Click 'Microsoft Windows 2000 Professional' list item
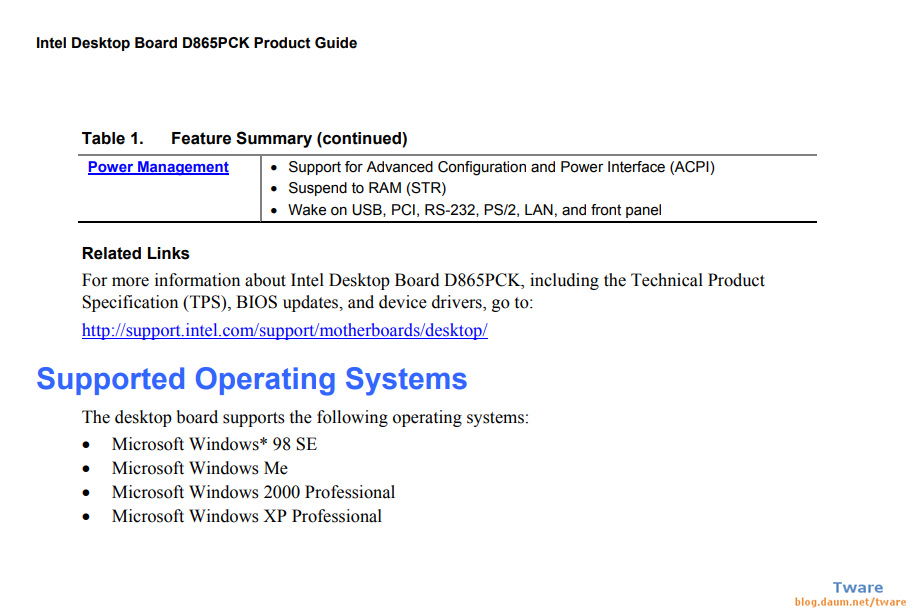 tap(253, 492)
